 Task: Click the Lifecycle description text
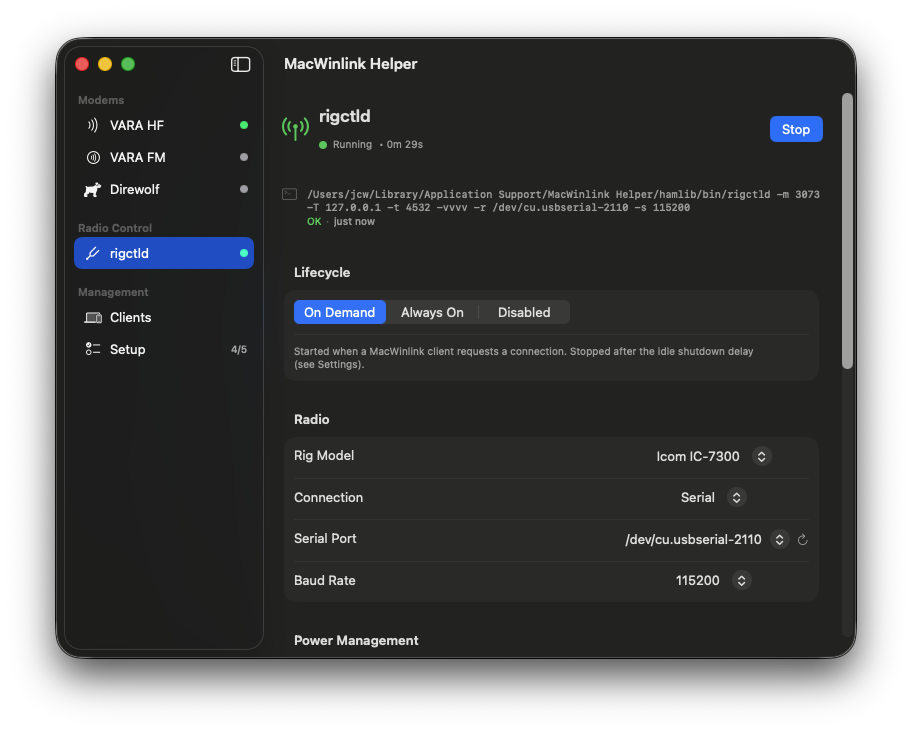click(x=523, y=358)
